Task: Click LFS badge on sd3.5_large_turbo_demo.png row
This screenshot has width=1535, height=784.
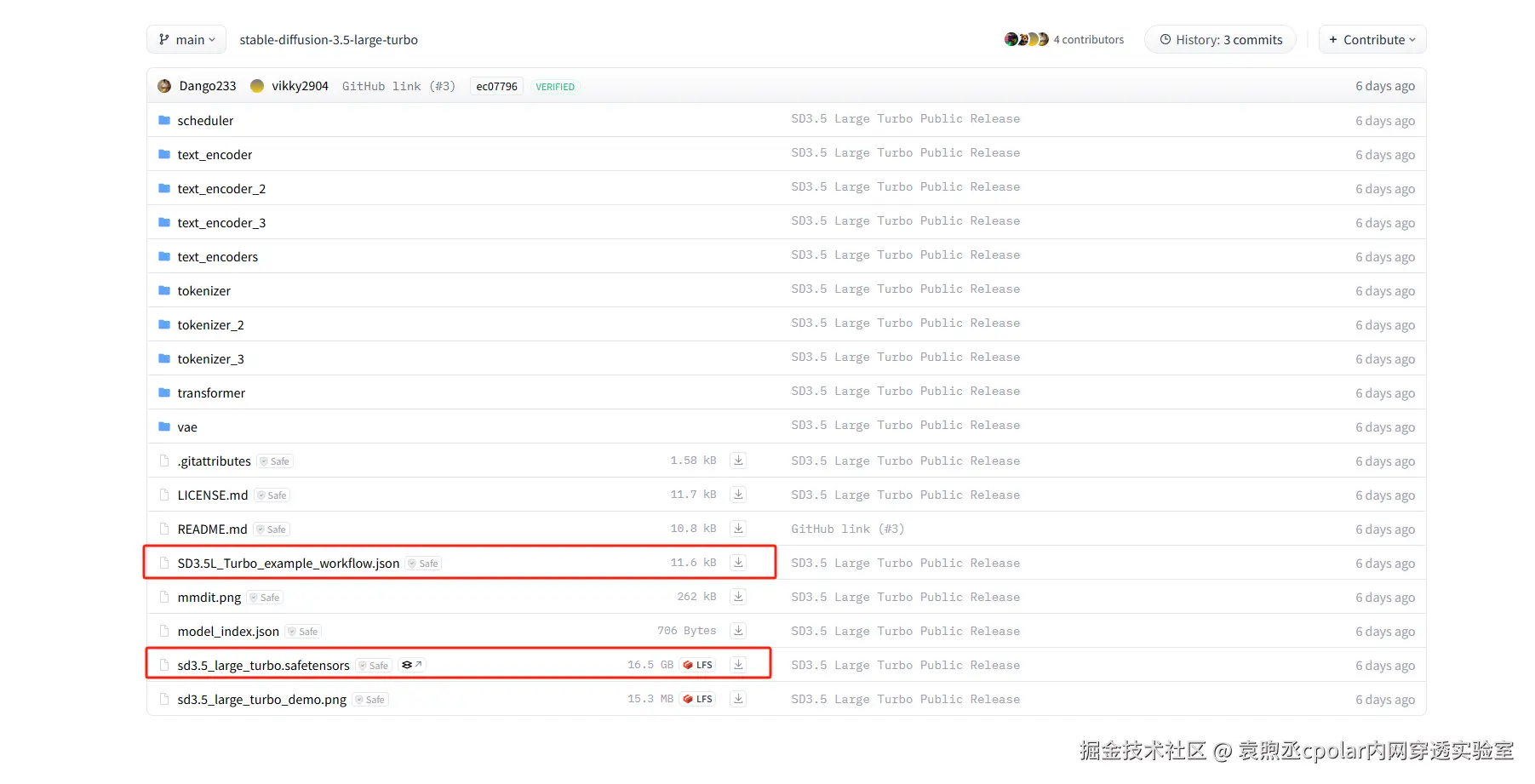Action: point(698,699)
